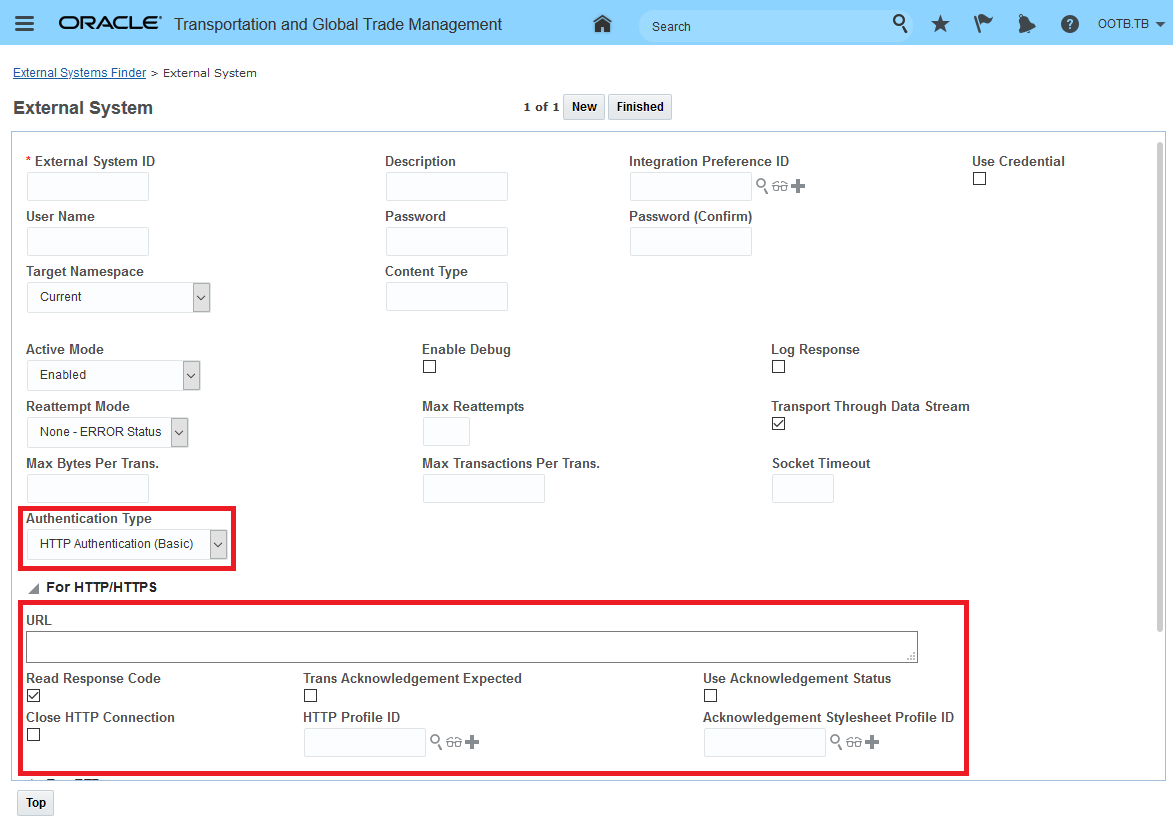Click the Oracle logo
The height and width of the screenshot is (820, 1173).
109,23
